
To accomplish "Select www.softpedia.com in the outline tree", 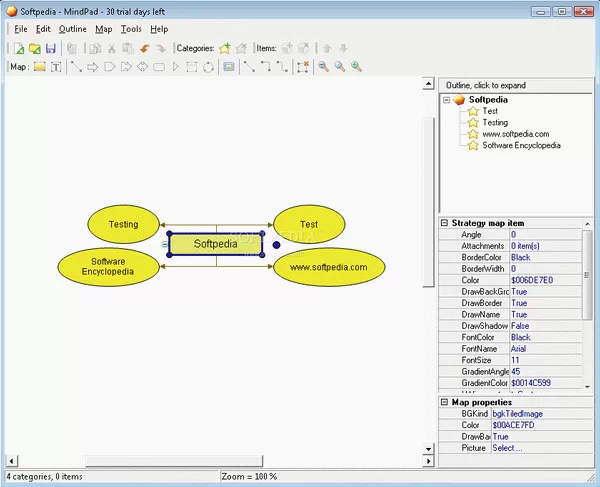I will pos(515,134).
